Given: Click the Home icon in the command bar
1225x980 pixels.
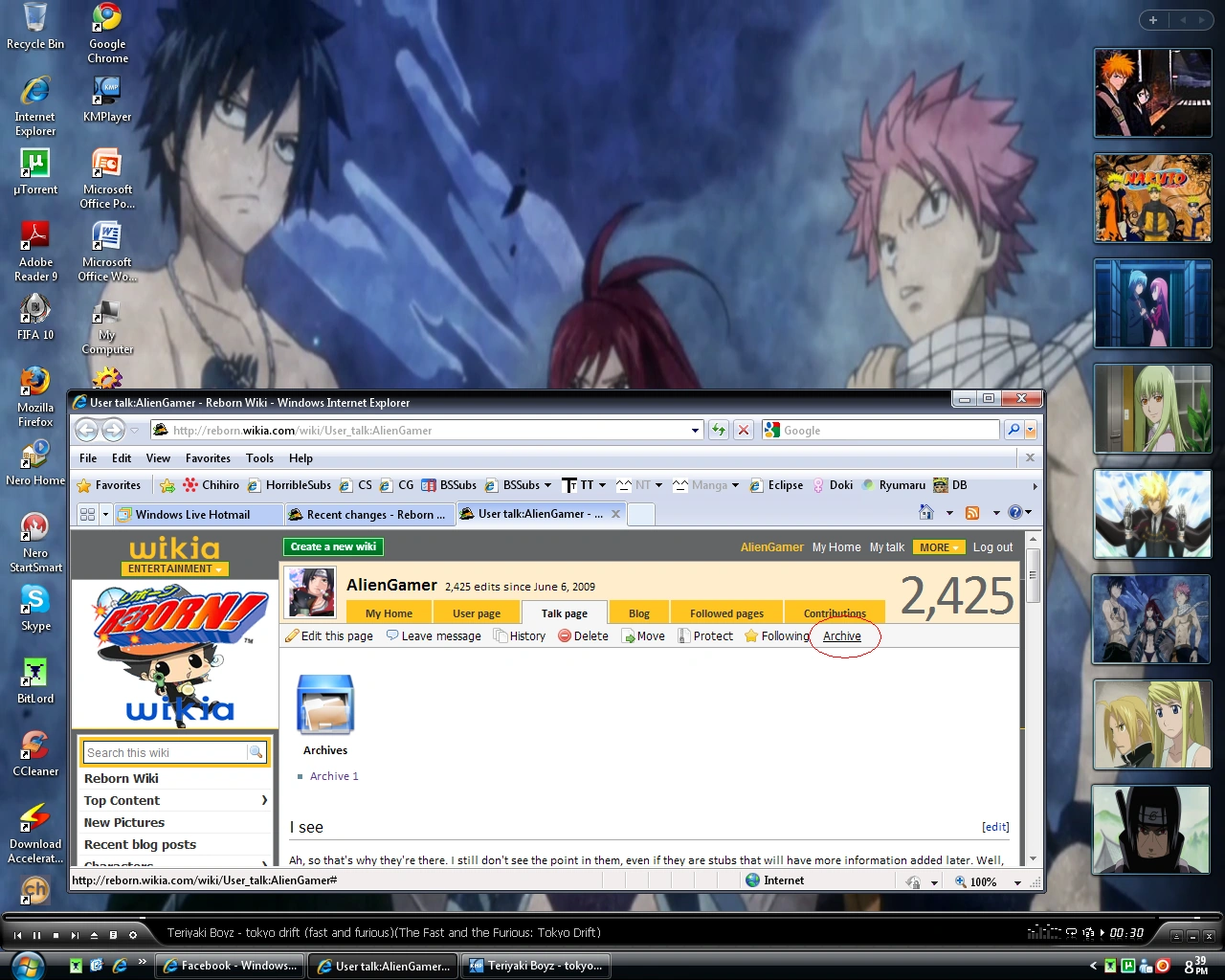Looking at the screenshot, I should click(x=925, y=512).
